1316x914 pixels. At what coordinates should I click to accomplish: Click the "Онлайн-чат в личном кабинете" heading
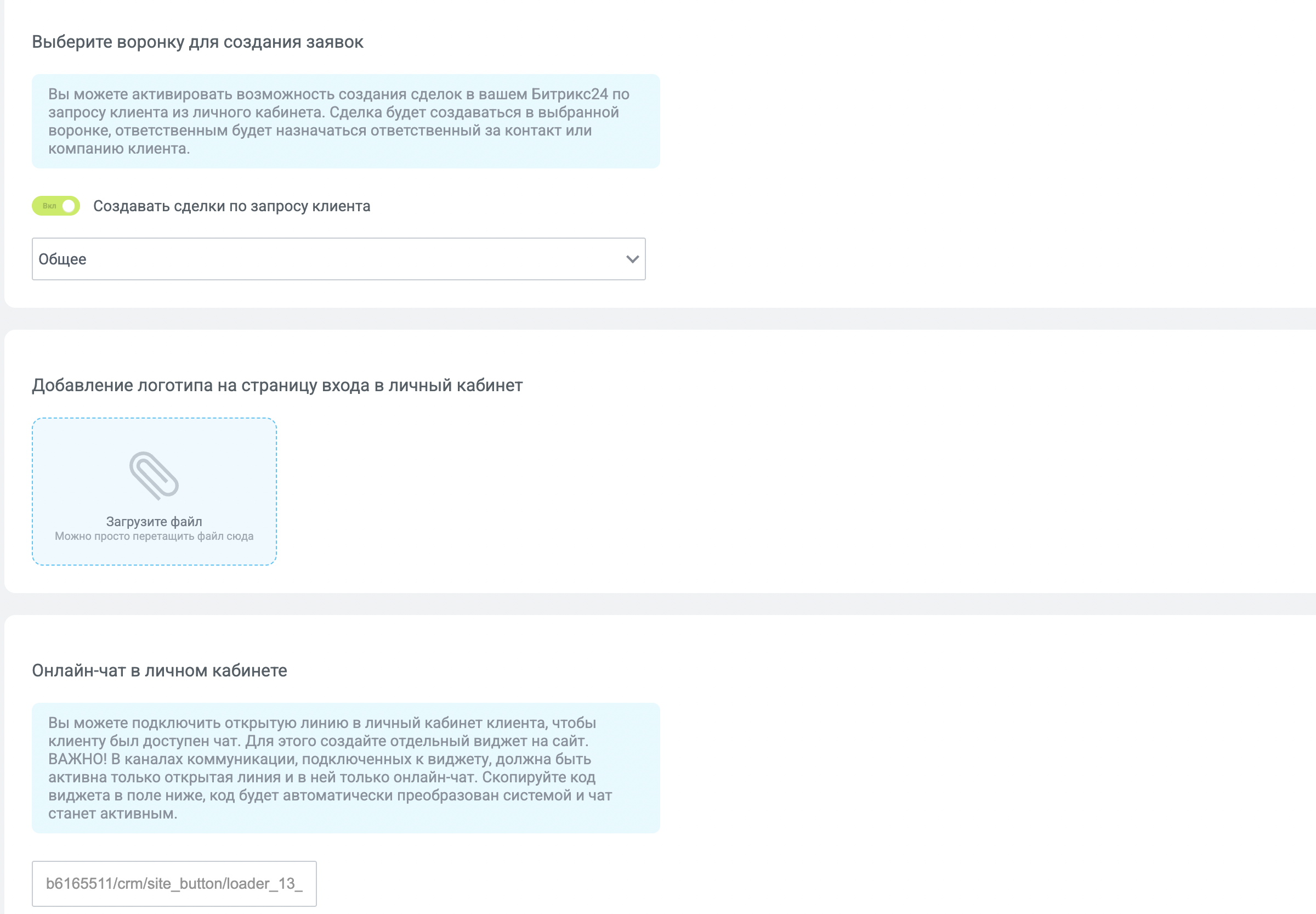click(160, 670)
